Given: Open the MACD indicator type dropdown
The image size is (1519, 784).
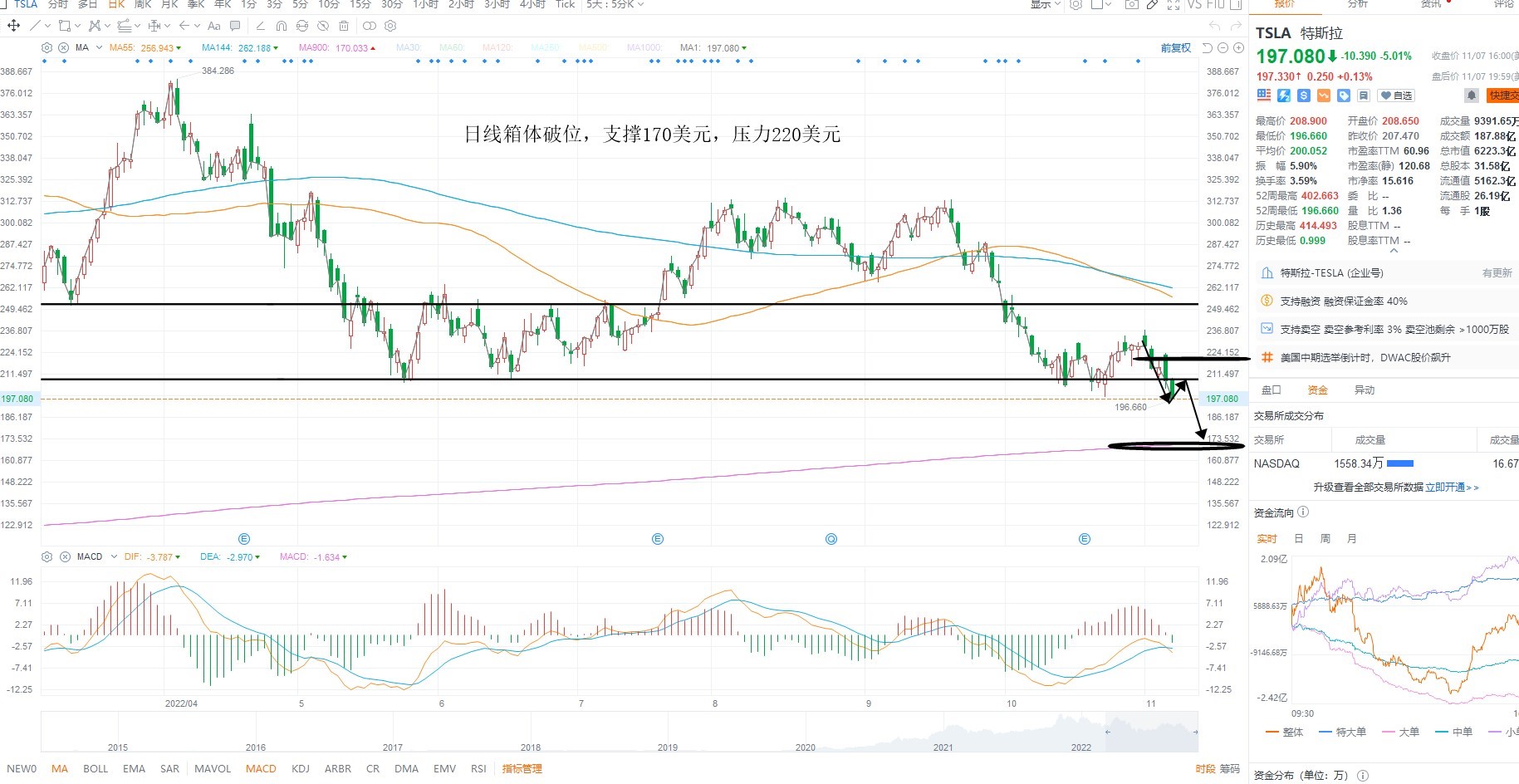Looking at the screenshot, I should (114, 556).
